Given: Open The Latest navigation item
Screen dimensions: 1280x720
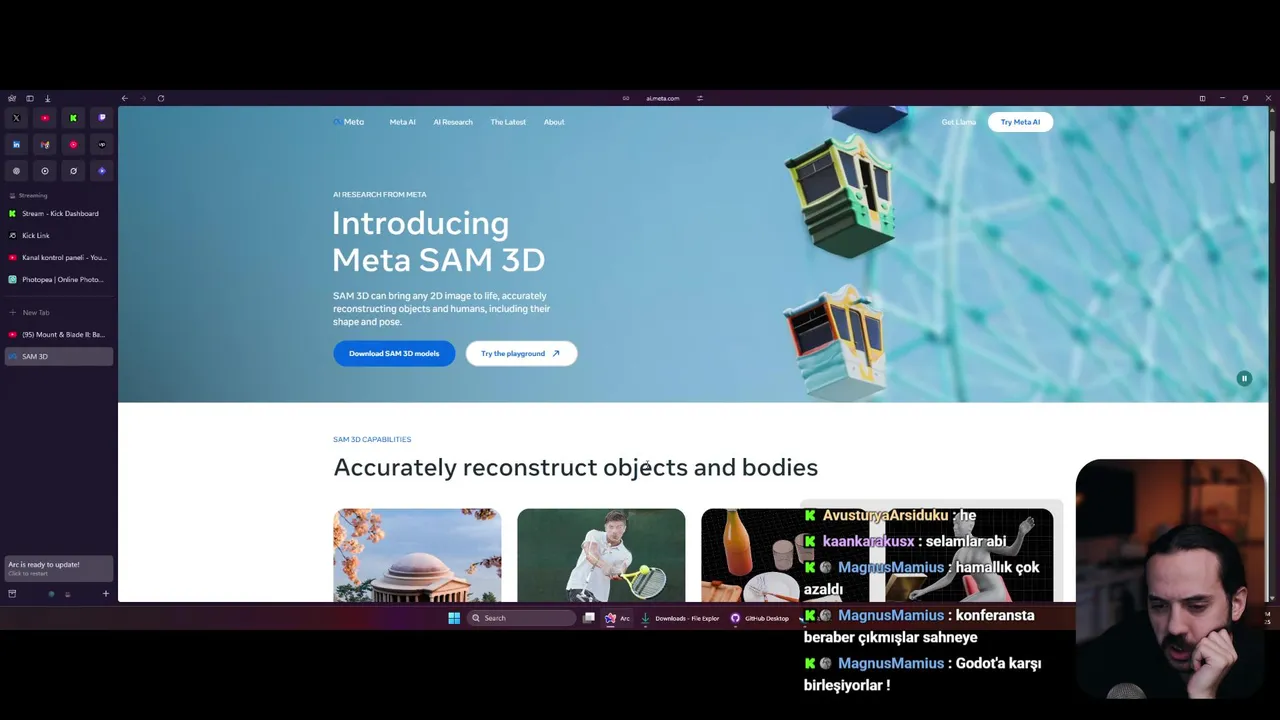Looking at the screenshot, I should coord(508,122).
